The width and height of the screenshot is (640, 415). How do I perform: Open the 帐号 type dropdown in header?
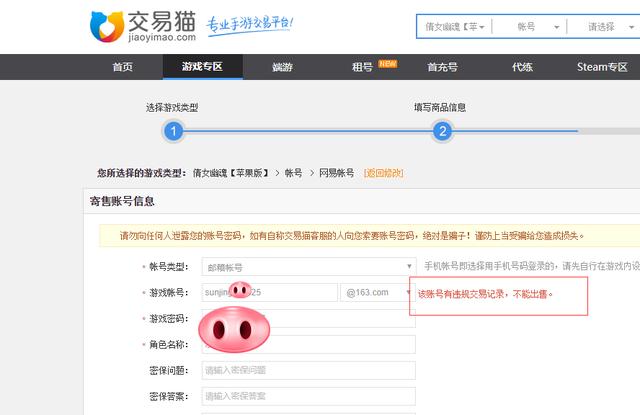(530, 27)
